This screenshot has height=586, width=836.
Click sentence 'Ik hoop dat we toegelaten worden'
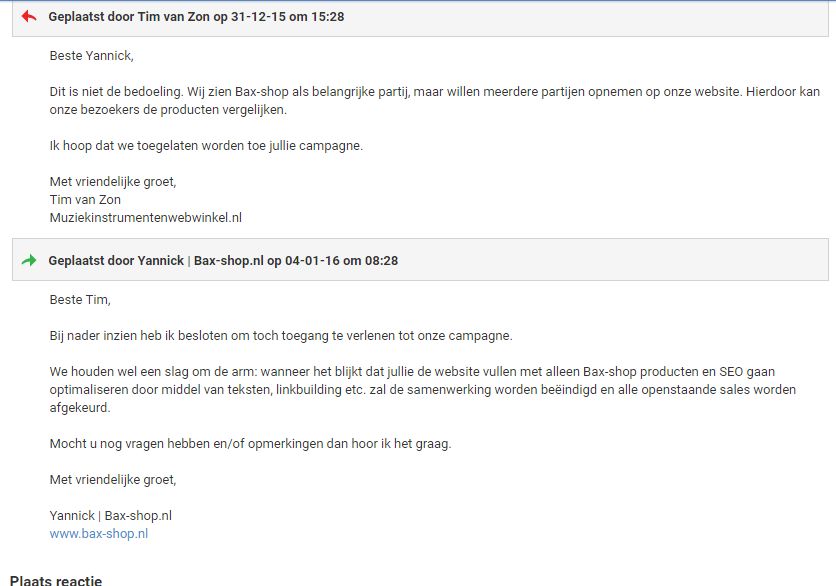[x=206, y=146]
